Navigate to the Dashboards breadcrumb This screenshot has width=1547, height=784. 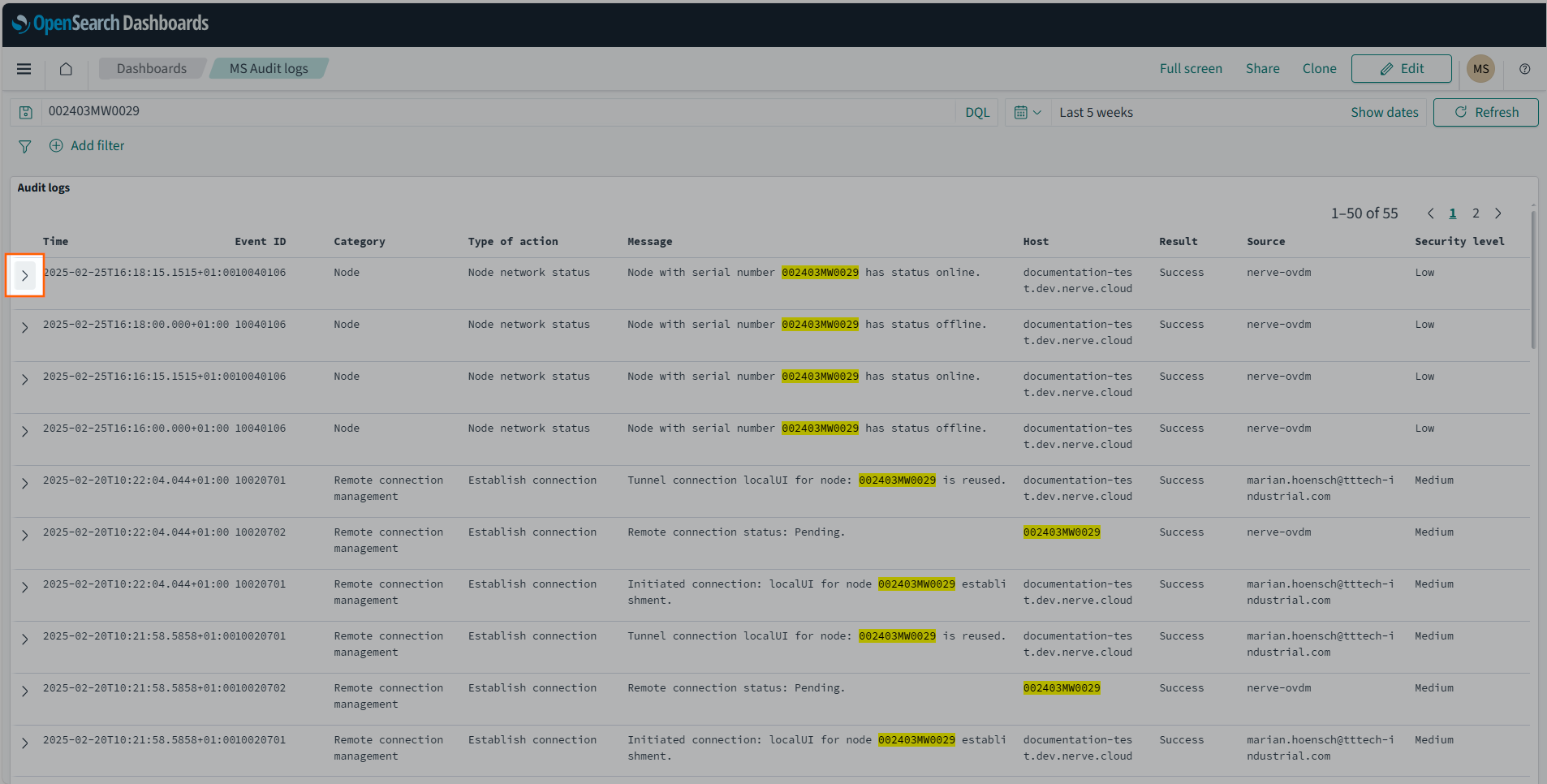coord(151,68)
